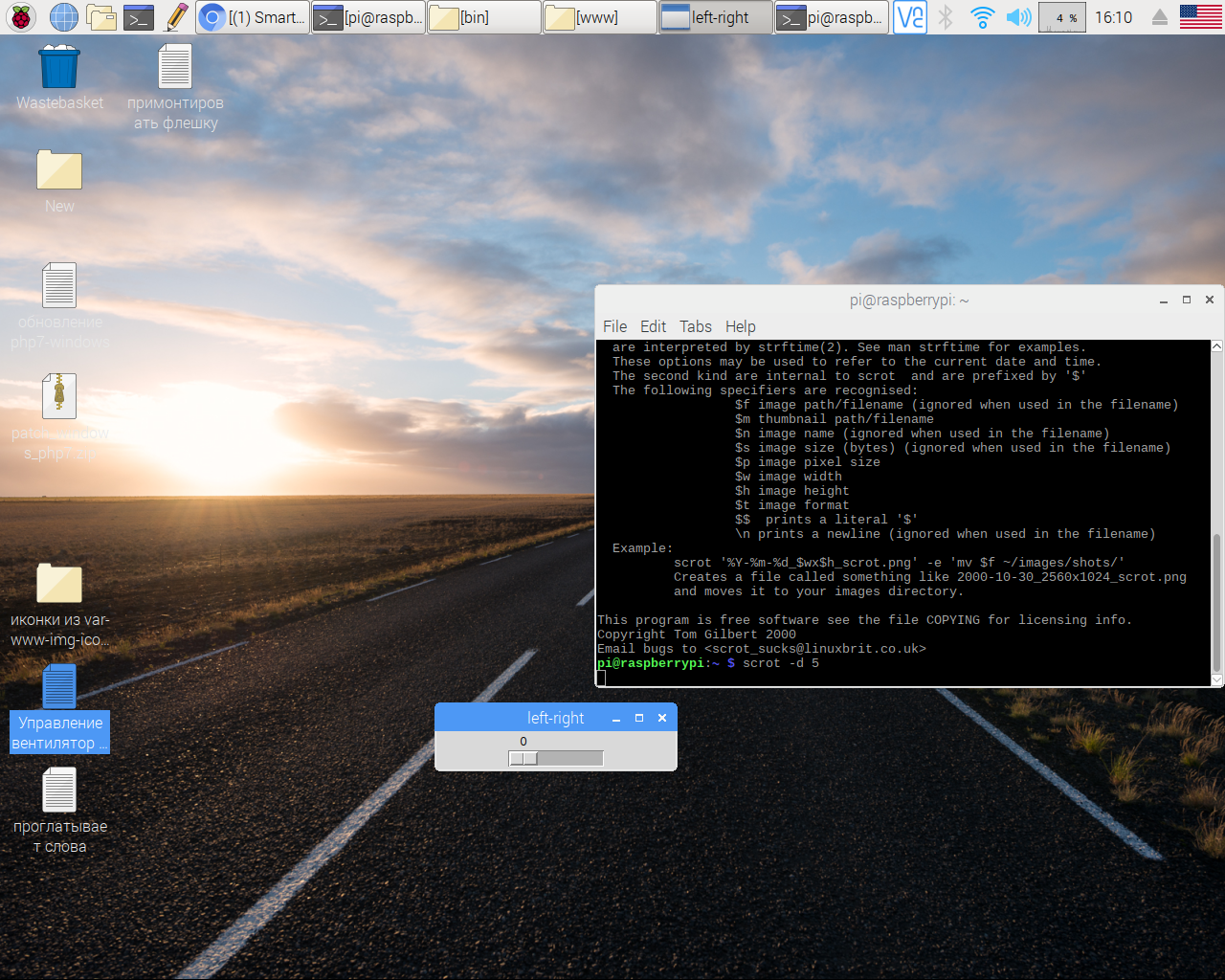Click the VNC server tray icon
Screen dimensions: 1225x980
coord(909,16)
